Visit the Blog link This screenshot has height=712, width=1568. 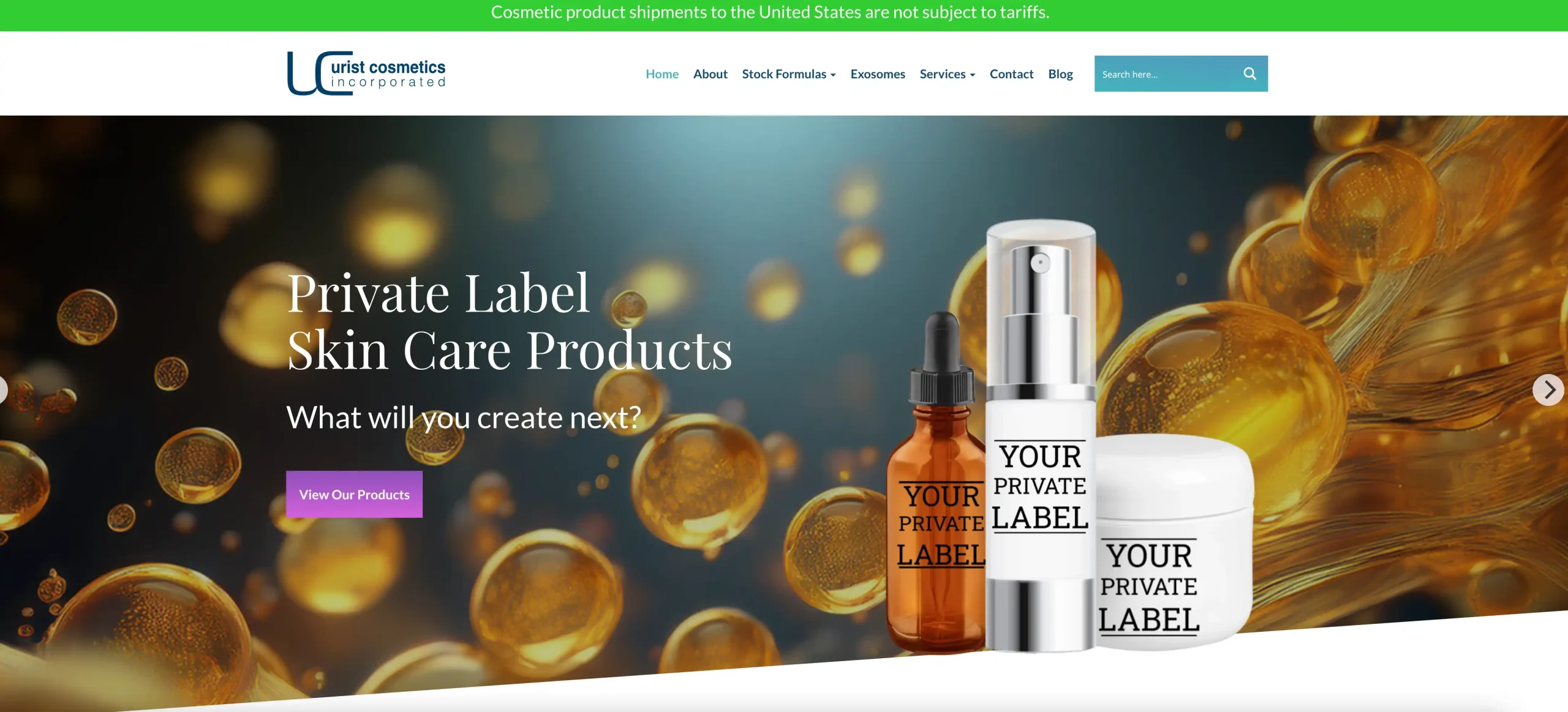tap(1060, 74)
